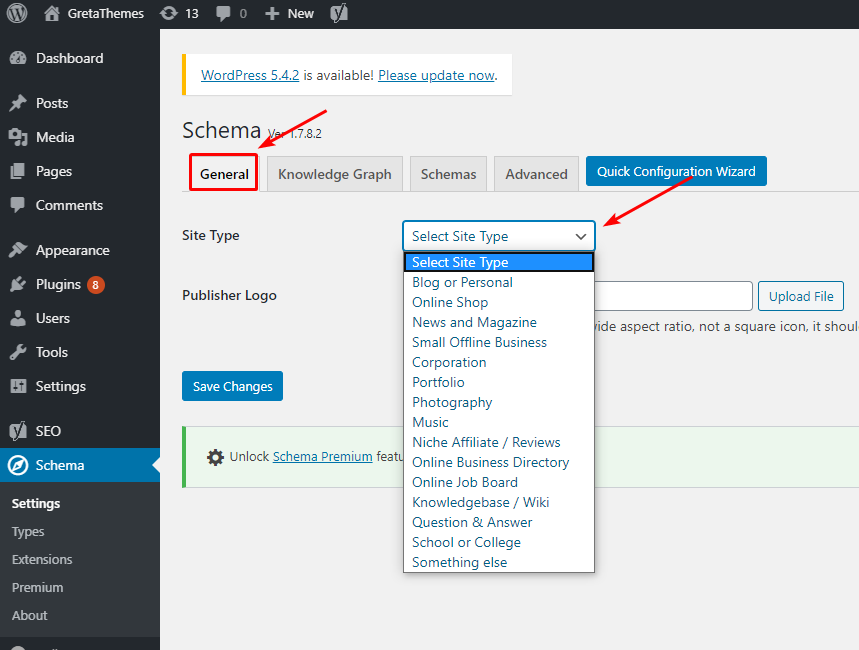This screenshot has height=650, width=859.
Task: Click the Yoast SEO icon in admin bar
Action: (340, 14)
